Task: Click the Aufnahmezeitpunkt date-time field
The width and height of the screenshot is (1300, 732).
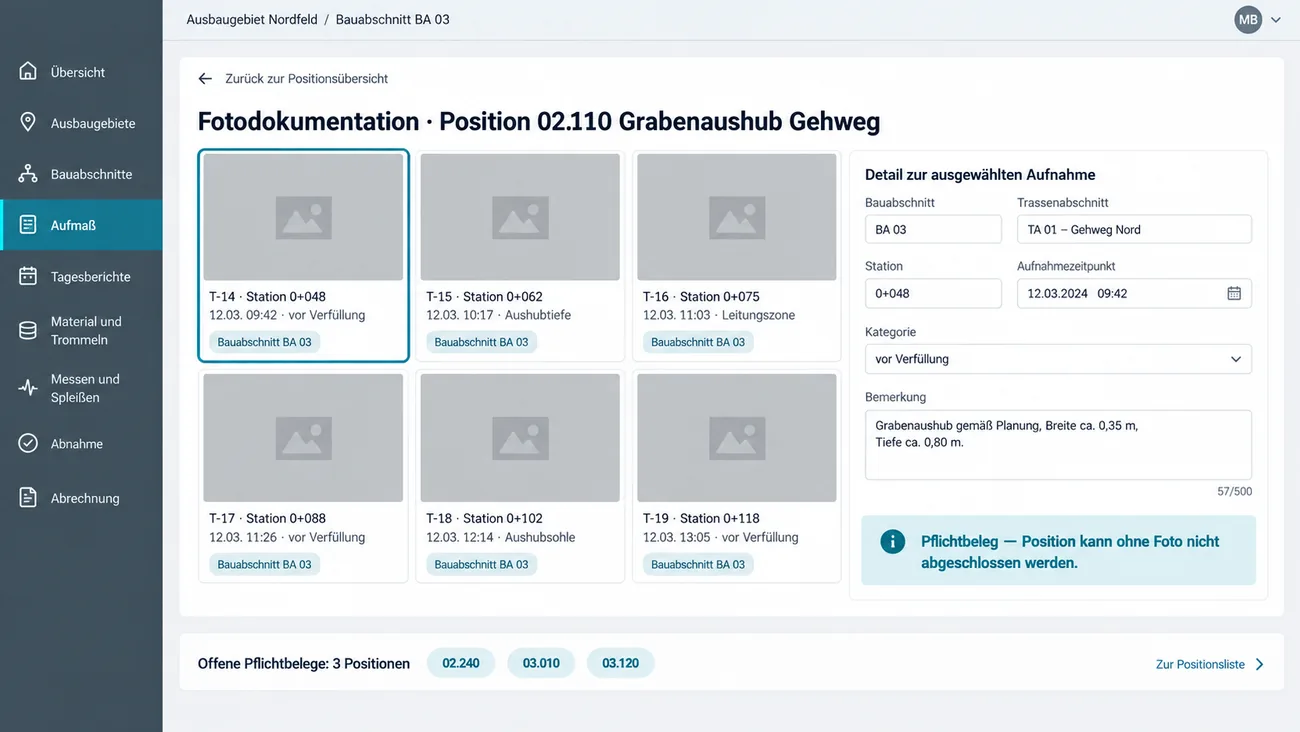Action: [x=1134, y=293]
